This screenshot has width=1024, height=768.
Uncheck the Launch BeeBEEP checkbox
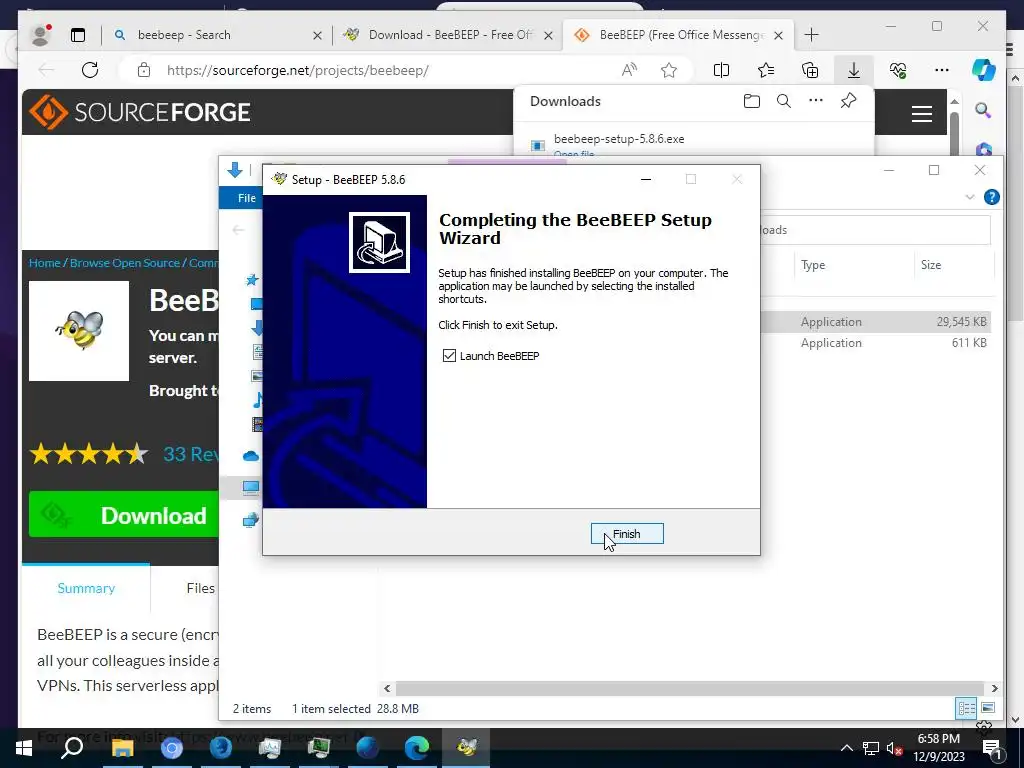(449, 355)
